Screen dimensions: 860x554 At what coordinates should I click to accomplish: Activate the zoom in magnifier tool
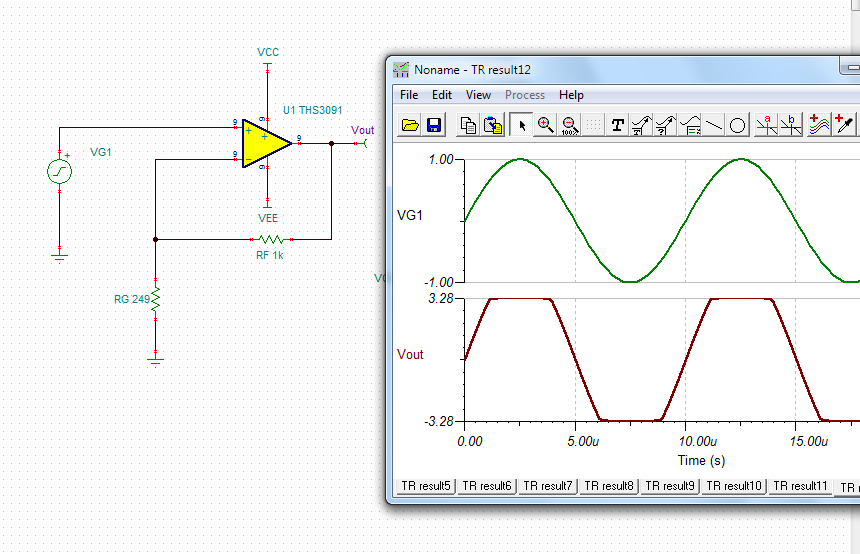coord(545,125)
